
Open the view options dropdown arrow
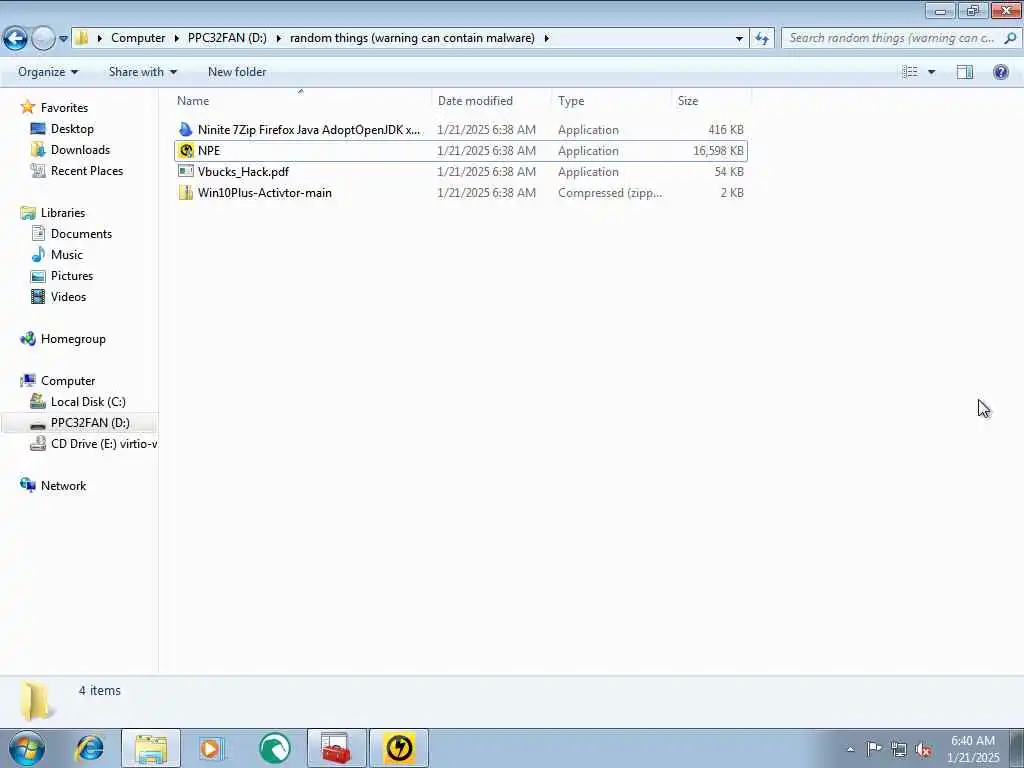coord(931,72)
